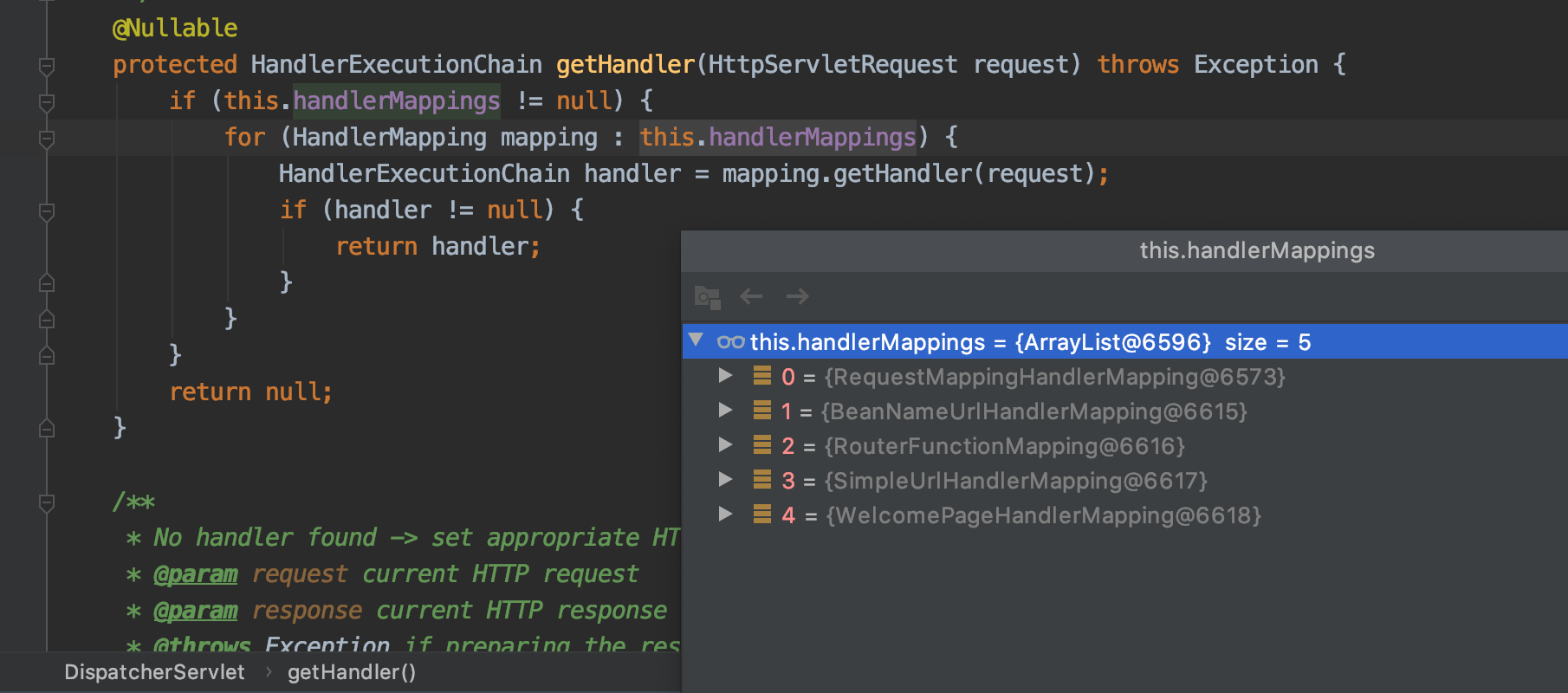Click the list icon of element 0 RequestMappingHandlerMapping
This screenshot has height=693, width=1568.
point(762,376)
